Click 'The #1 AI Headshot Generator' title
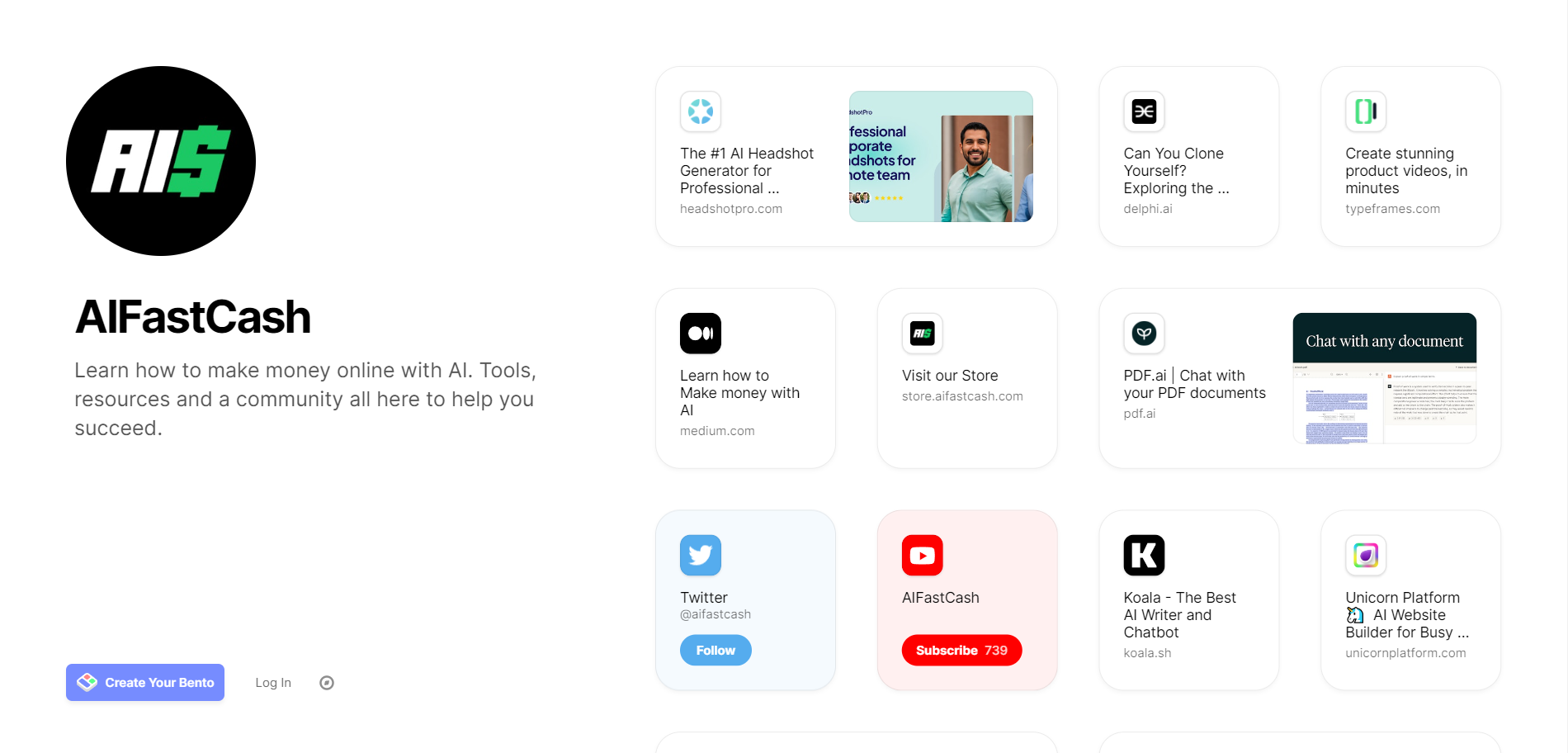 747,171
